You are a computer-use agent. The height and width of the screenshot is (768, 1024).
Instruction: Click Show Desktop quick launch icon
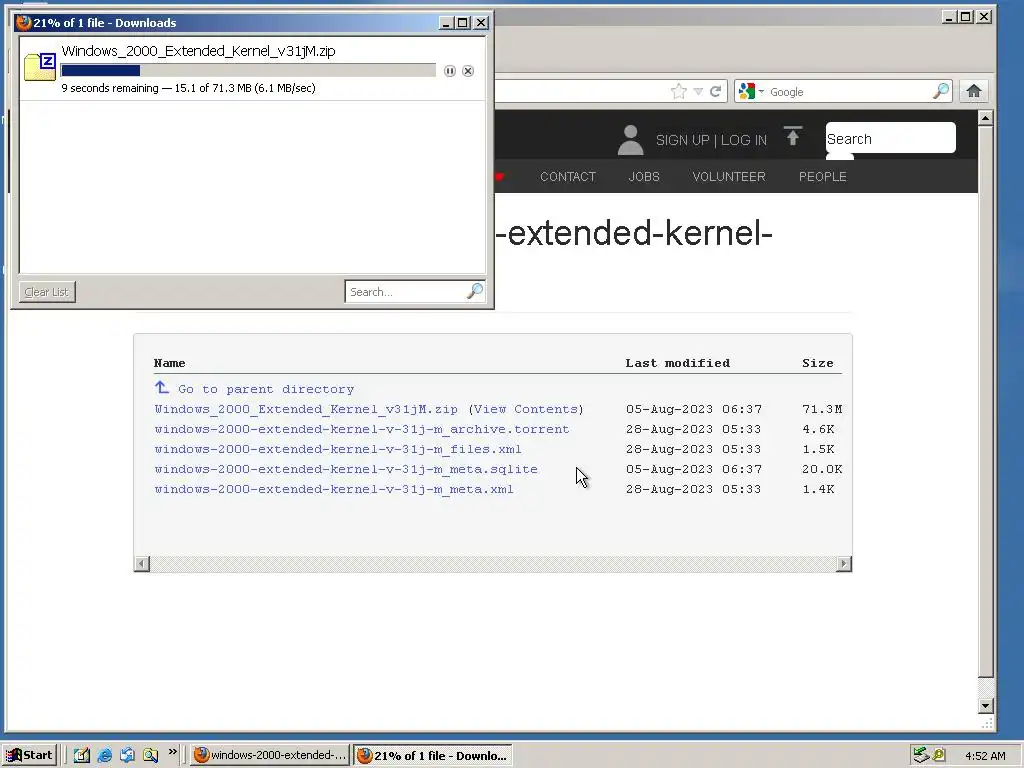click(82, 755)
